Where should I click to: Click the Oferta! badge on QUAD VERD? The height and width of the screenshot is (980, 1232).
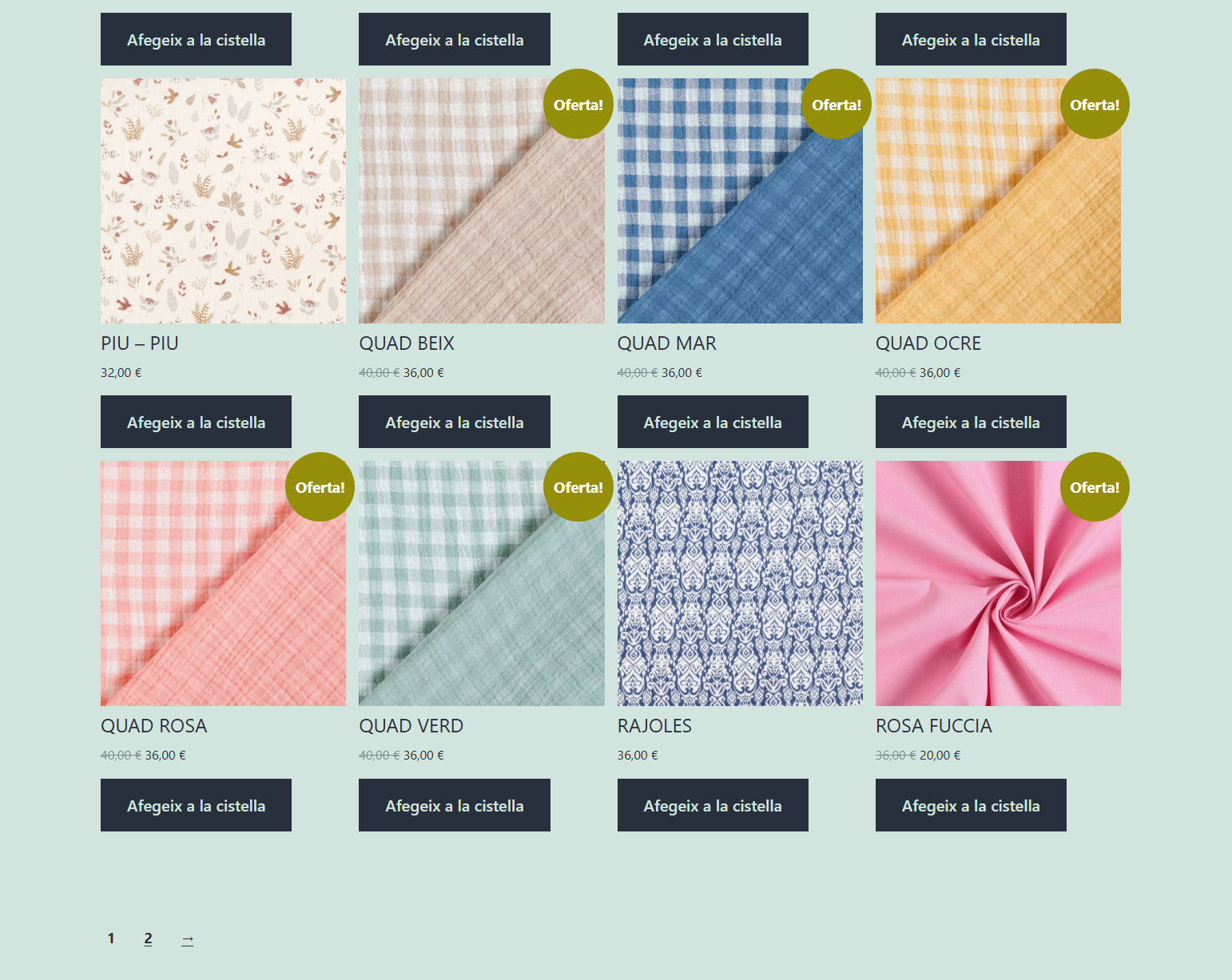pos(578,487)
